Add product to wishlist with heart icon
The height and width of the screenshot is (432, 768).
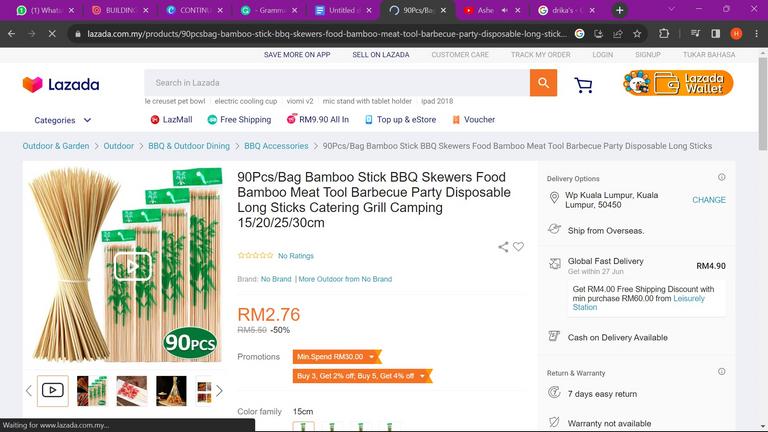(x=518, y=247)
